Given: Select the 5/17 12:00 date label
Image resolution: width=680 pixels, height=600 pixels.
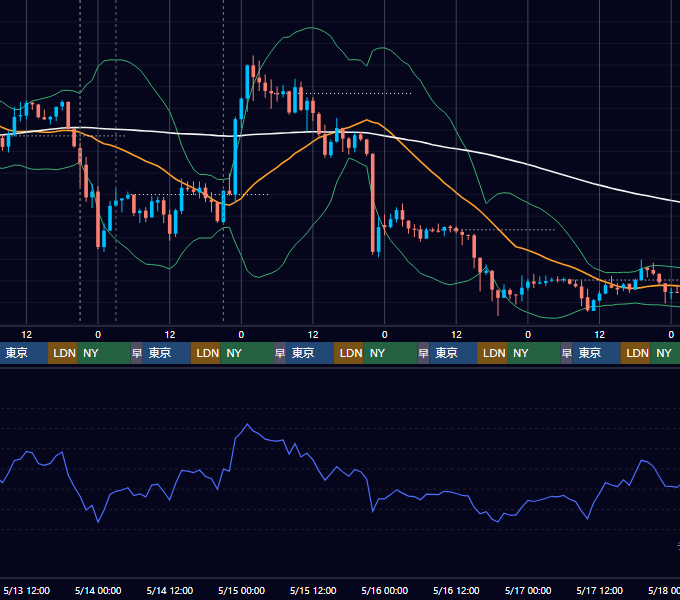Looking at the screenshot, I should pyautogui.click(x=599, y=590).
